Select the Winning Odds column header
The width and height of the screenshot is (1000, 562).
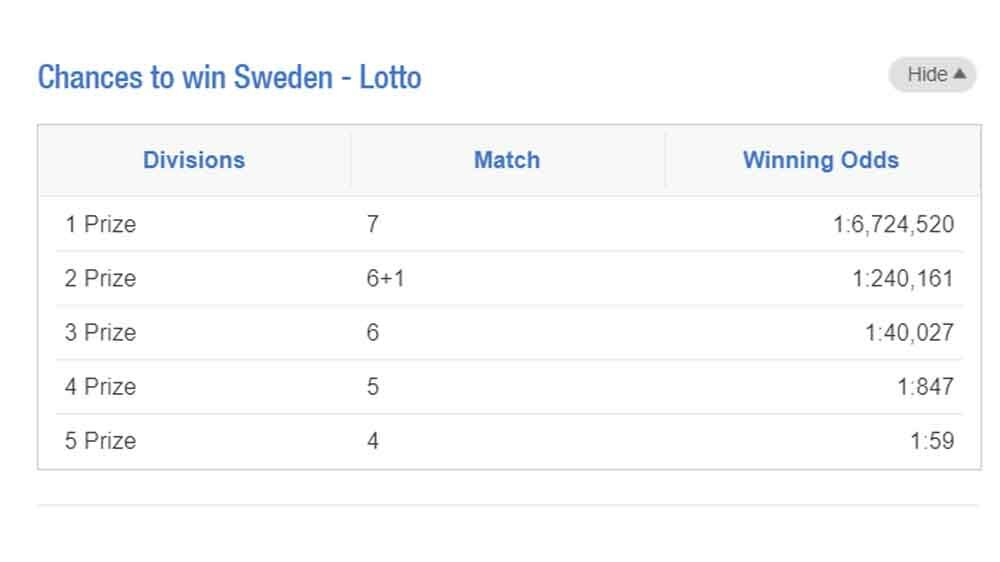pos(821,160)
